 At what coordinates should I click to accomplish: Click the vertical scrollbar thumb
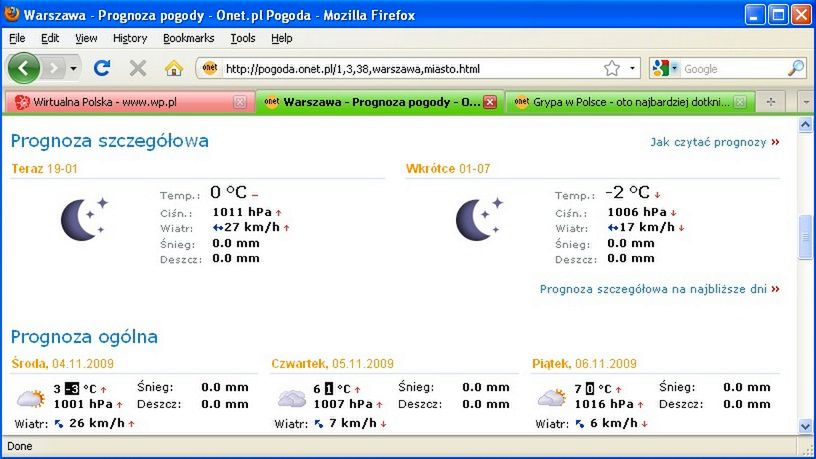click(805, 236)
